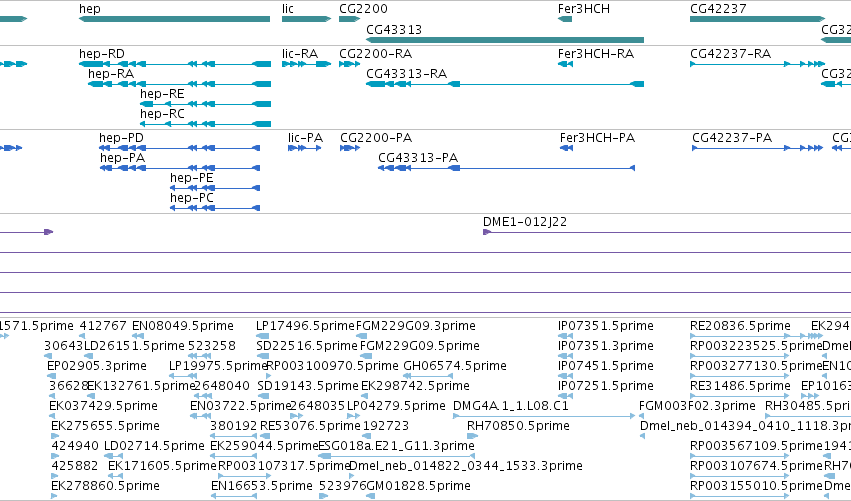
Task: Click the long CG43313 gene bar
Action: click(505, 40)
